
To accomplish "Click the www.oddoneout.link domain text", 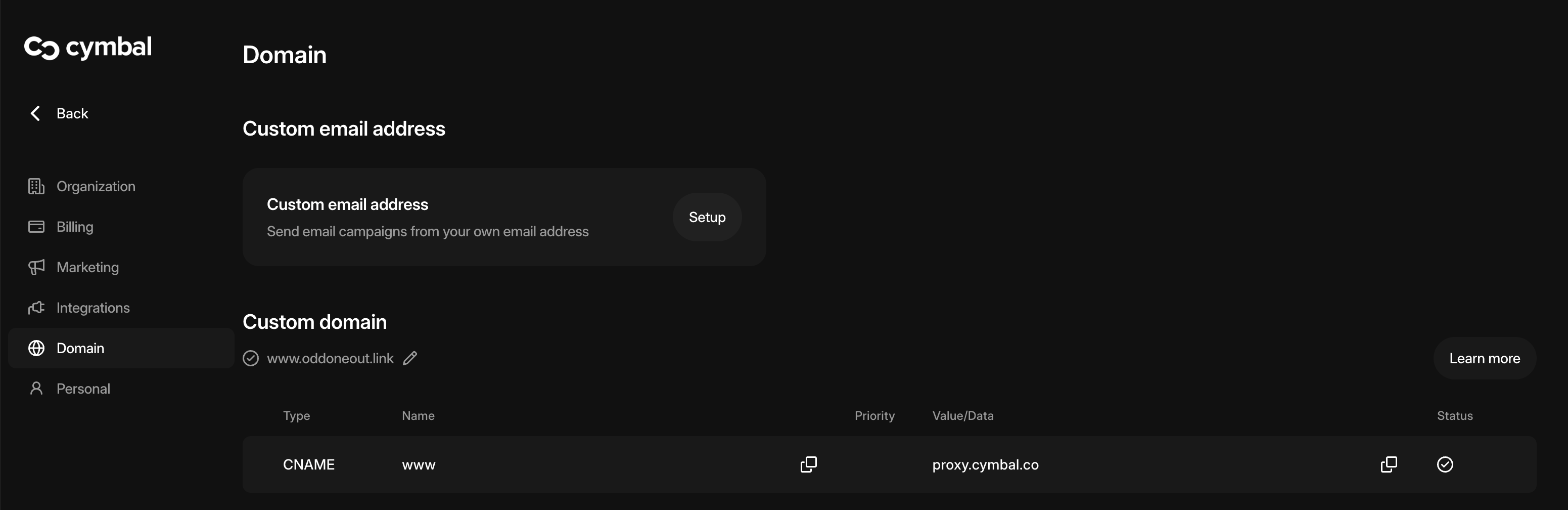I will (330, 358).
